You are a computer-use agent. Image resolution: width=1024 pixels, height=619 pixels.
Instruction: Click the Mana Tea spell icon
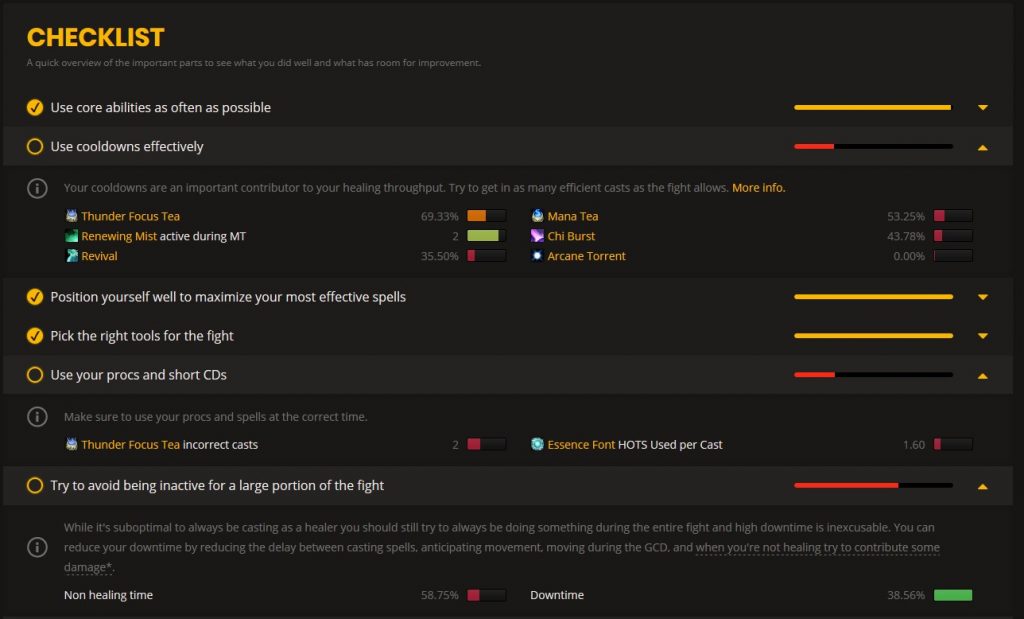[x=537, y=216]
